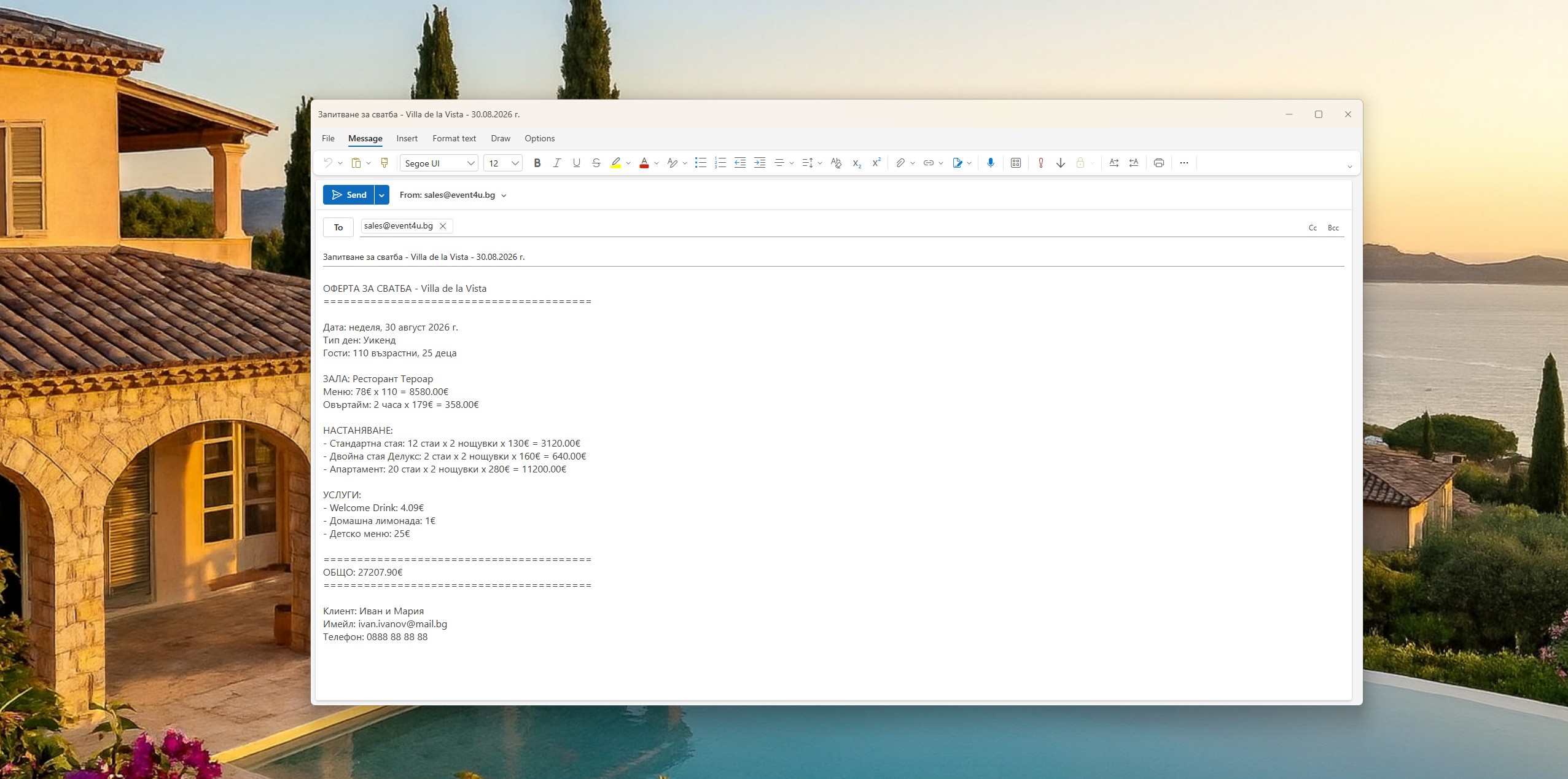Screen dimensions: 1568x779
Task: Open the Options tab
Action: coord(539,138)
